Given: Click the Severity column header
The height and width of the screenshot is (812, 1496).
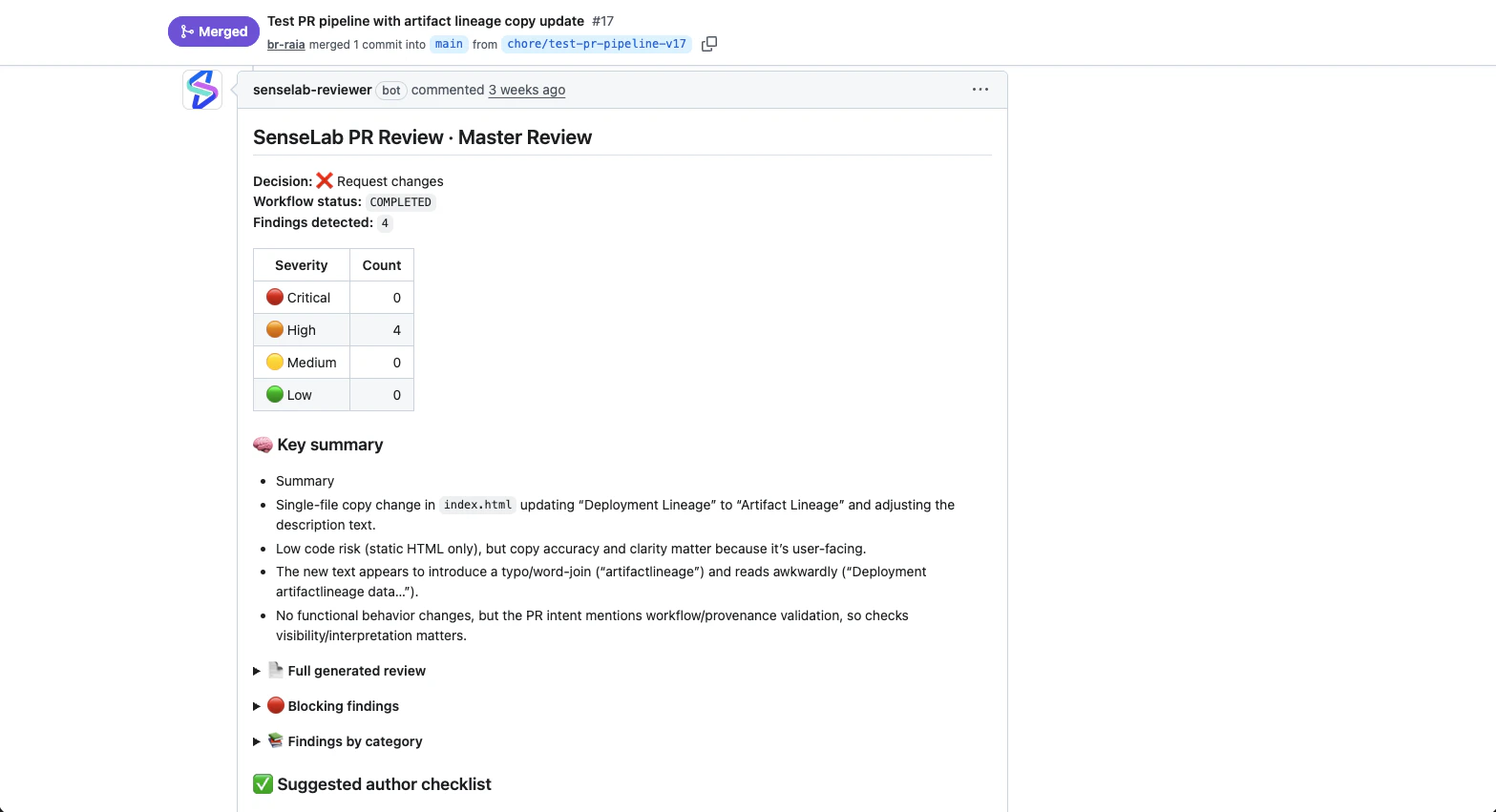Looking at the screenshot, I should 302,265.
